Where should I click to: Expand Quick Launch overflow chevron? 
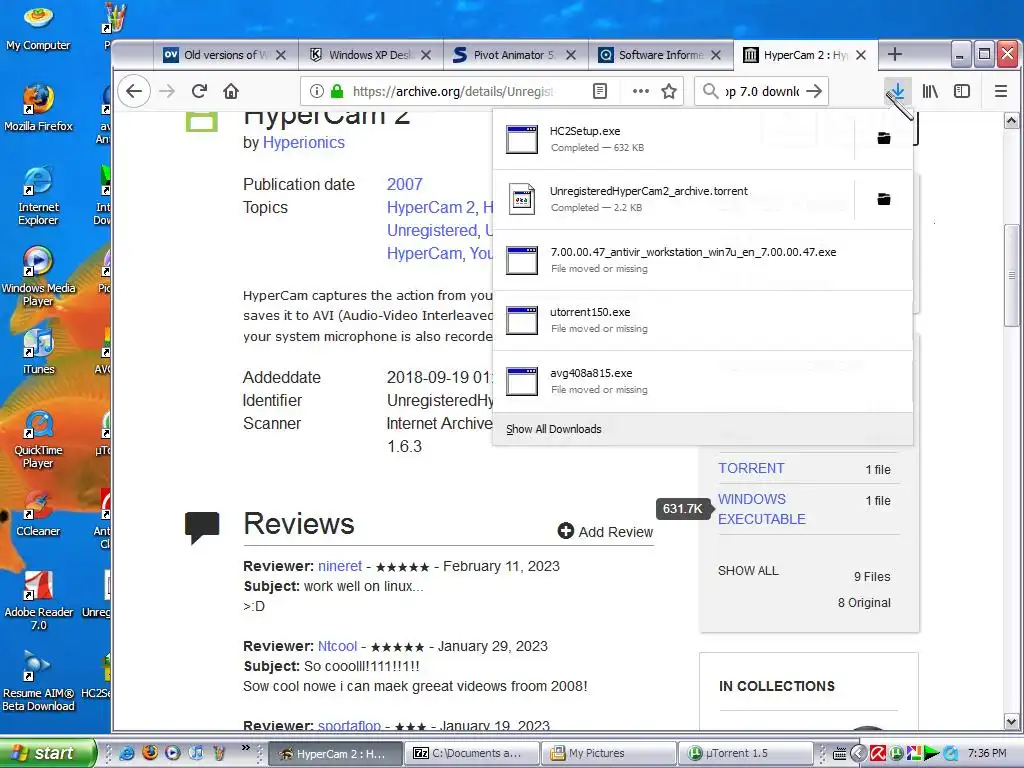click(246, 747)
